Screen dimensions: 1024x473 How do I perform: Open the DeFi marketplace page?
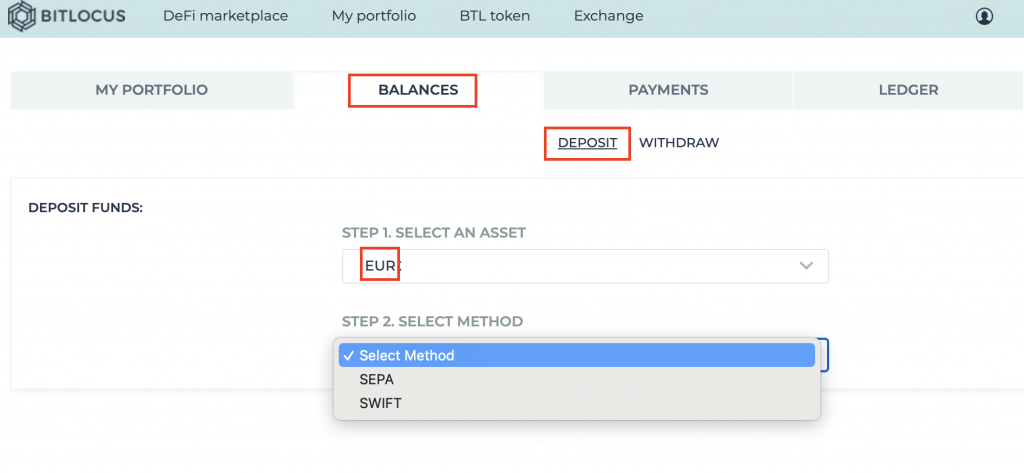pyautogui.click(x=225, y=16)
